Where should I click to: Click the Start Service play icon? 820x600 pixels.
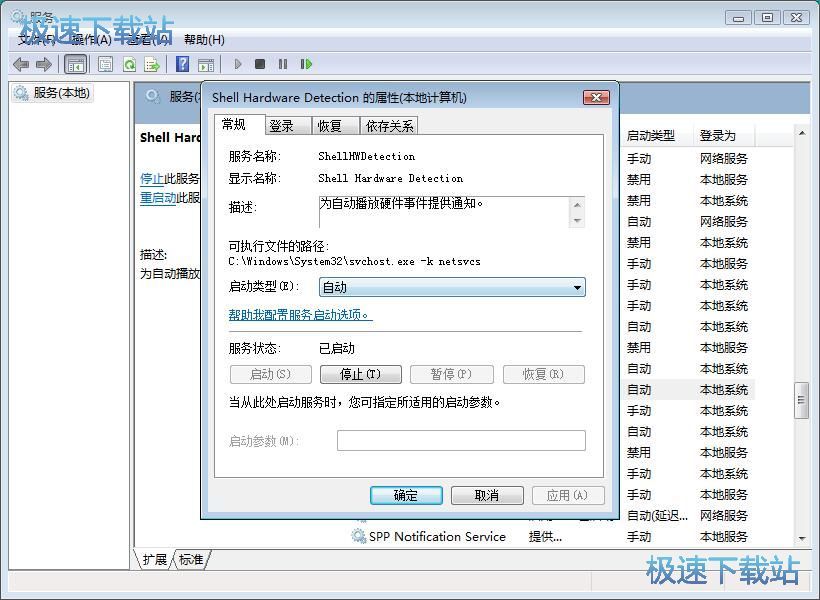[x=238, y=64]
